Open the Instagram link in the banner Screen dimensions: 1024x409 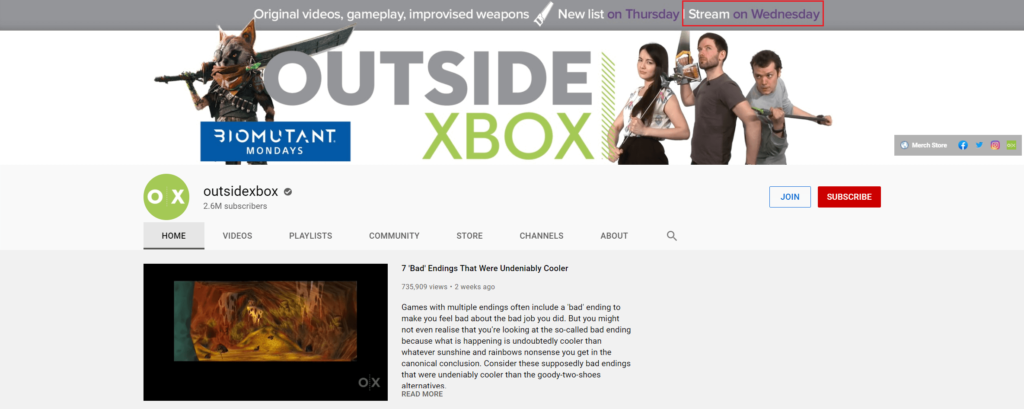click(995, 145)
